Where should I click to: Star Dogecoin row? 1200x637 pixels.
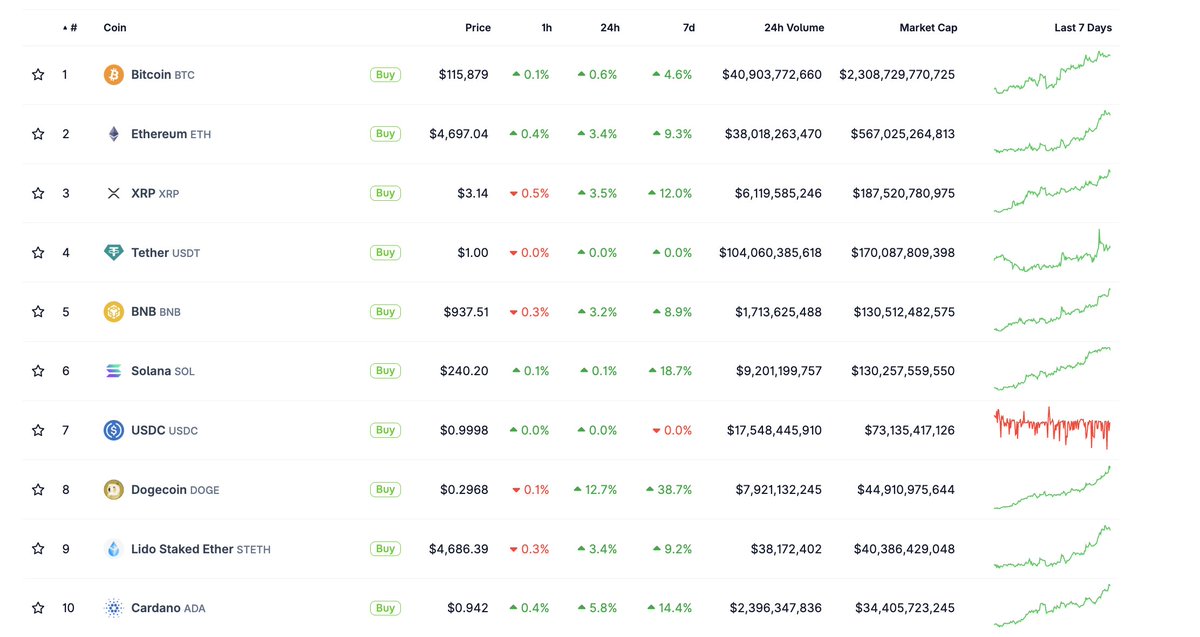[x=38, y=490]
